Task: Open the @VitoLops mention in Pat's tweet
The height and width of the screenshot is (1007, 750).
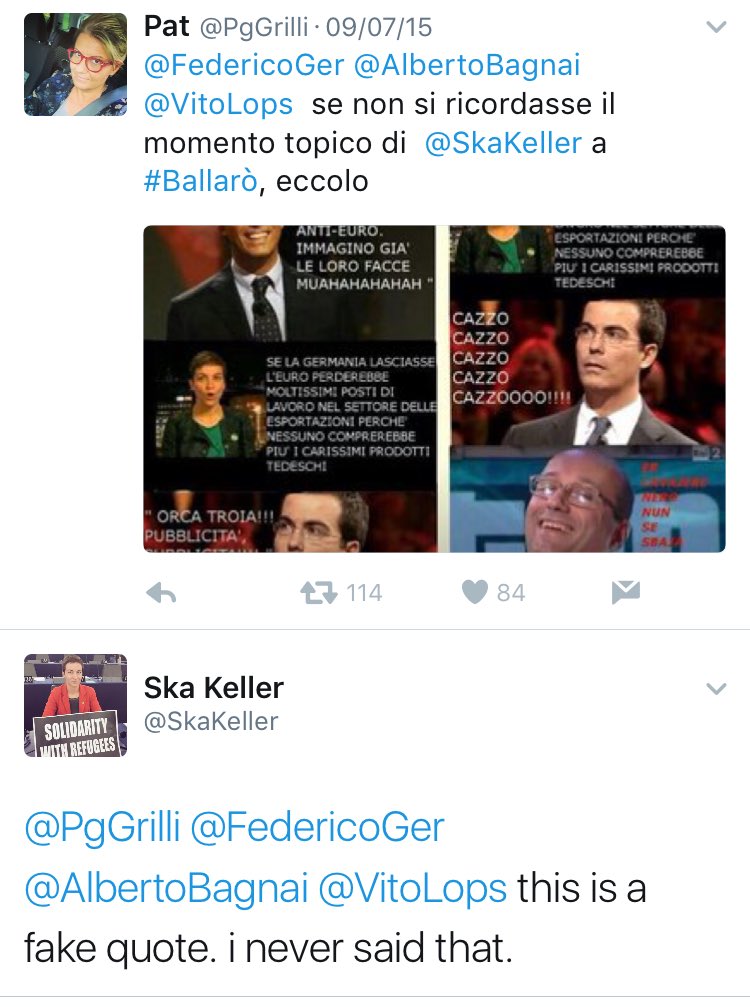Action: [218, 105]
